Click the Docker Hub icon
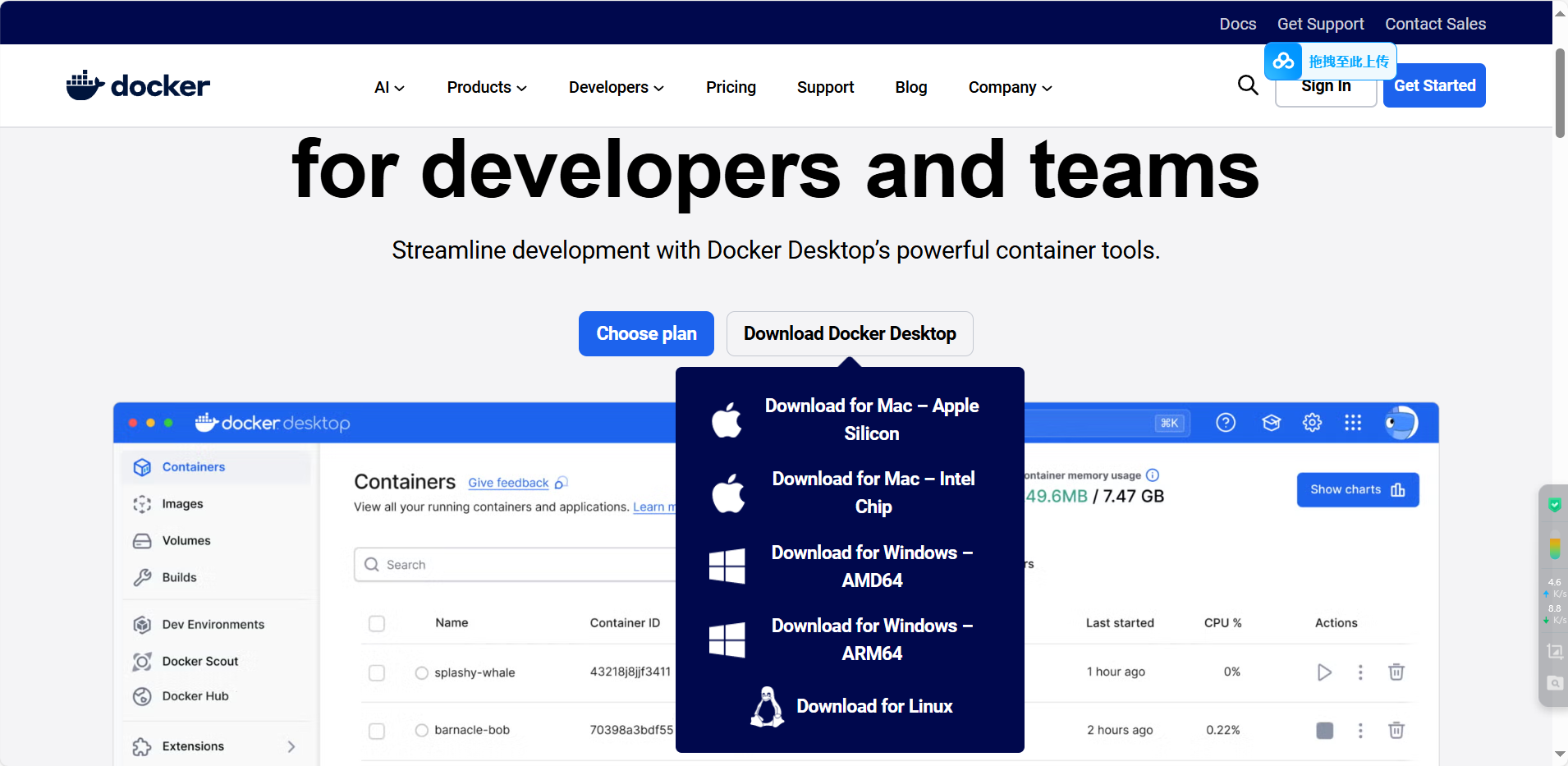 pos(142,696)
